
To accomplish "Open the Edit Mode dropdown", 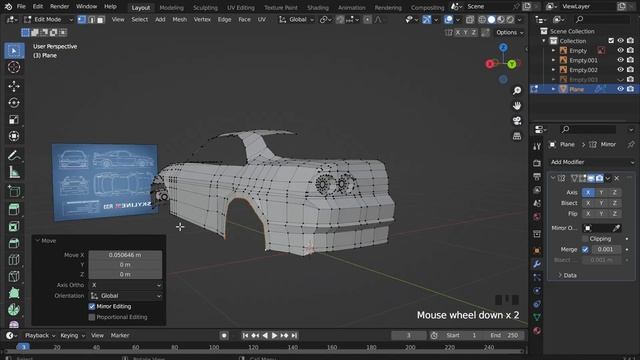I will pos(48,20).
